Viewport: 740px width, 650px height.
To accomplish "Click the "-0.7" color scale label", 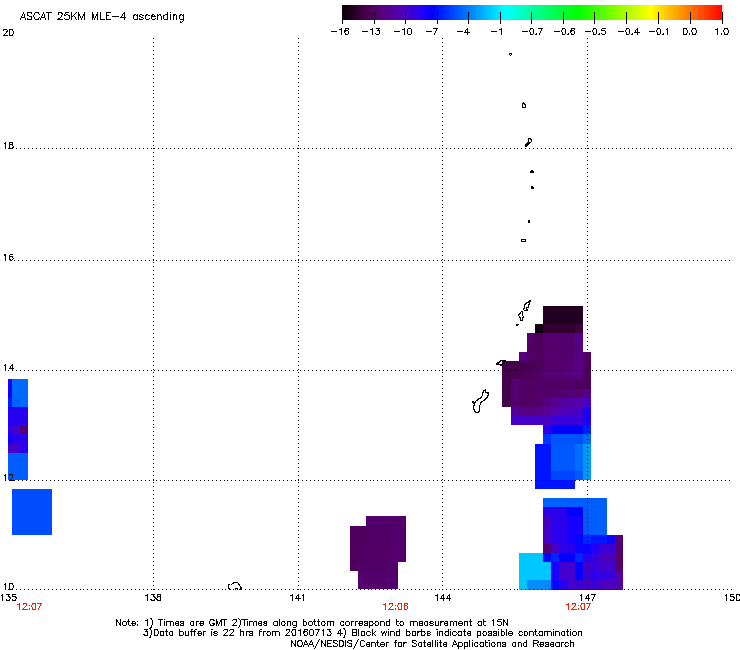I will (x=532, y=32).
